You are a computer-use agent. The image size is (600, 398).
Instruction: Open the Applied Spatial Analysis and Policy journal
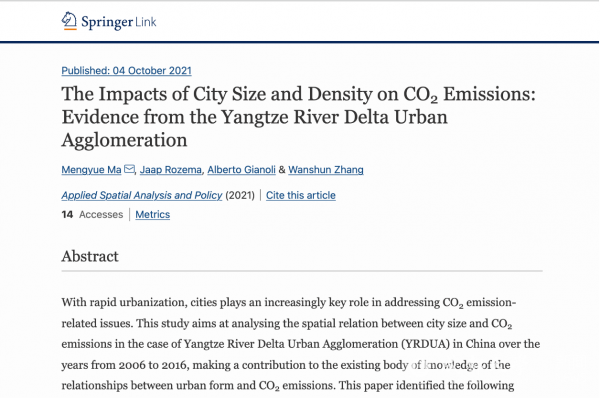(x=142, y=195)
